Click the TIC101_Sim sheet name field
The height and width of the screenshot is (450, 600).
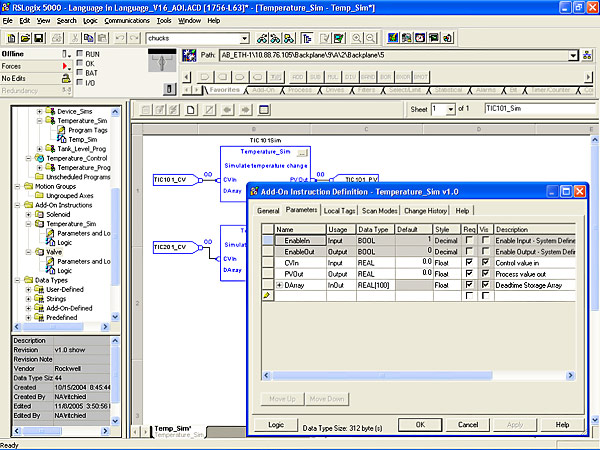[541, 109]
